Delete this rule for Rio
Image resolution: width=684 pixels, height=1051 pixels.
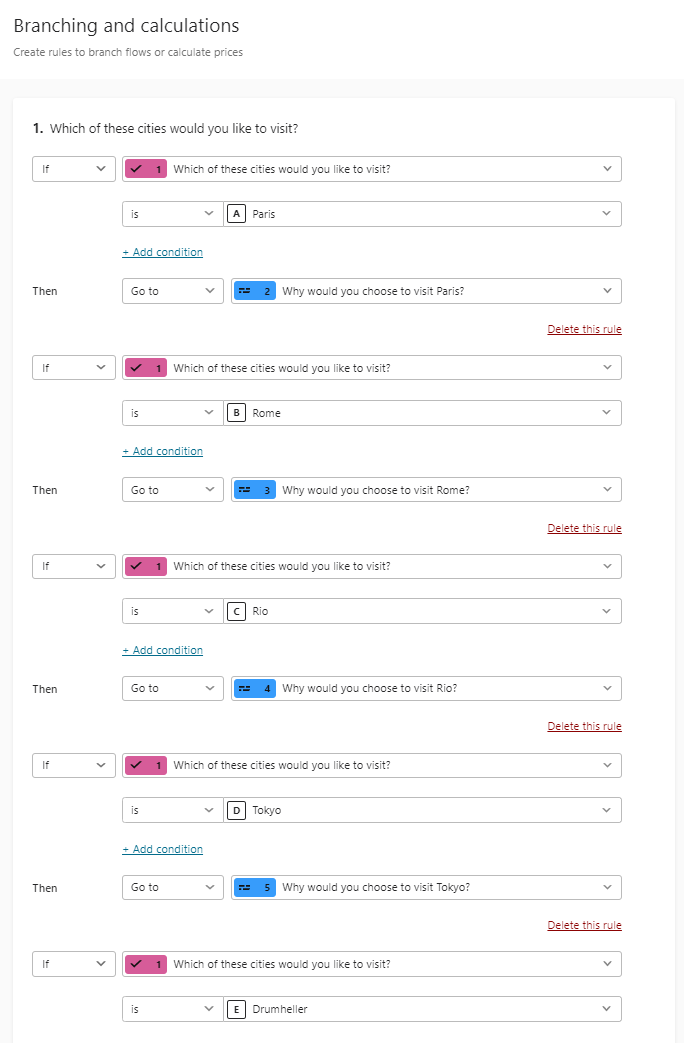[x=584, y=727]
